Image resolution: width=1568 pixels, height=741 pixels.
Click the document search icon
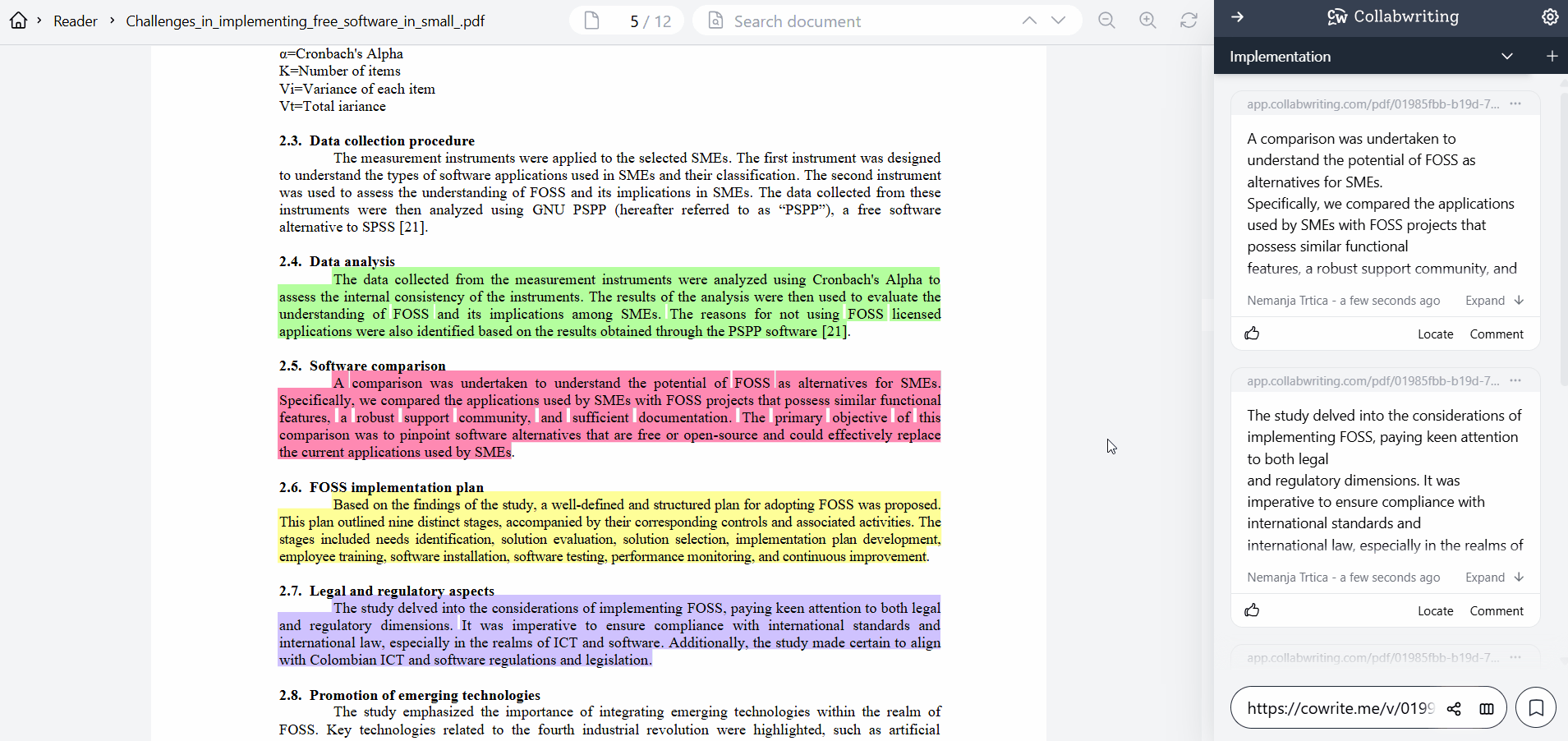point(715,21)
